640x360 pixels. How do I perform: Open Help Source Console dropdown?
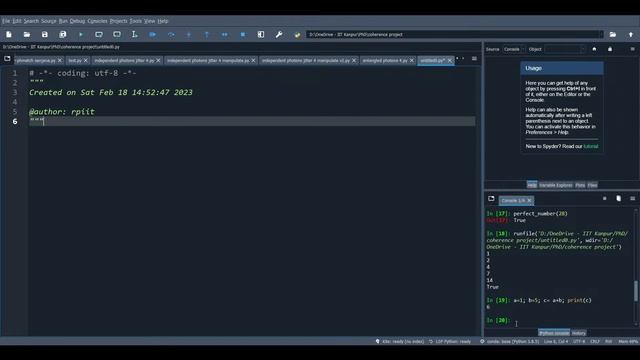point(513,49)
